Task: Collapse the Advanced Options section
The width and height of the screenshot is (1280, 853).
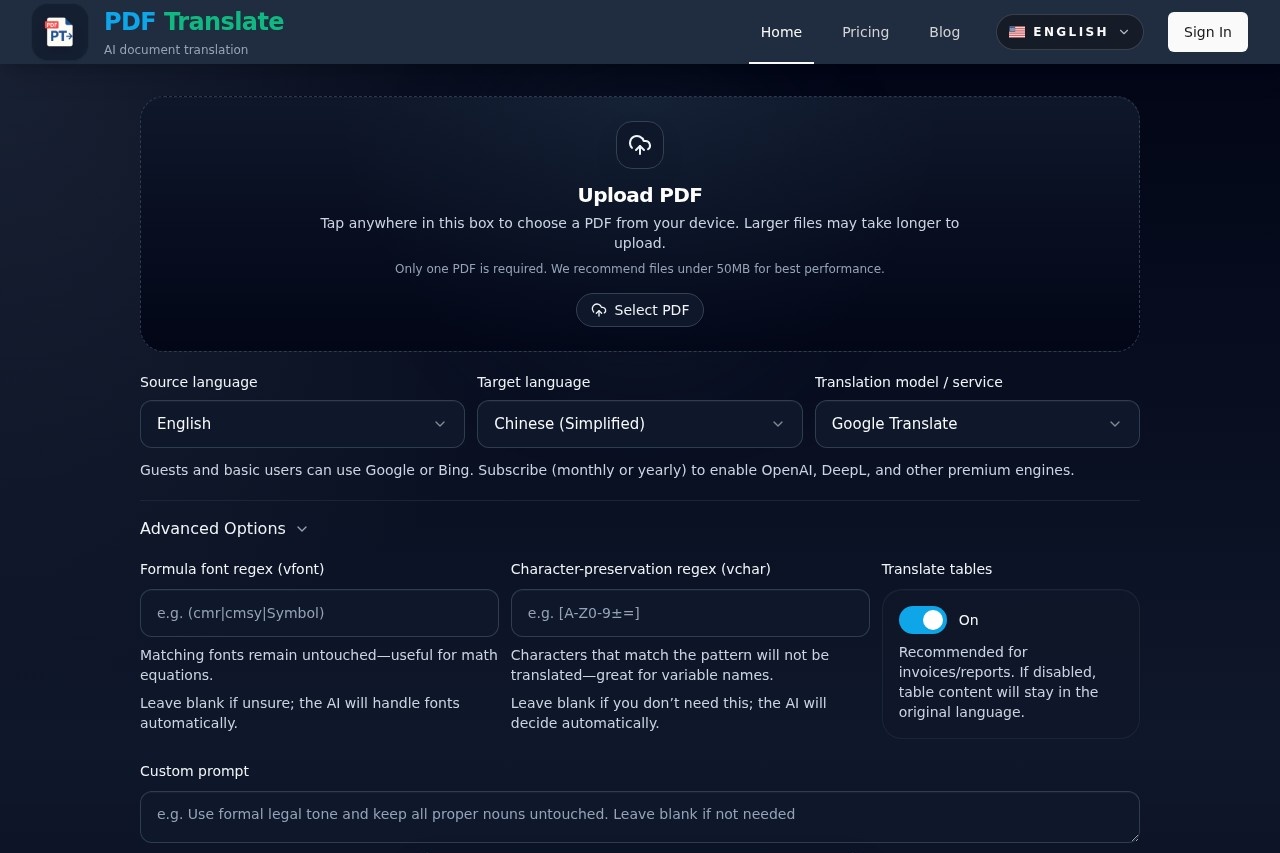Action: 213,528
